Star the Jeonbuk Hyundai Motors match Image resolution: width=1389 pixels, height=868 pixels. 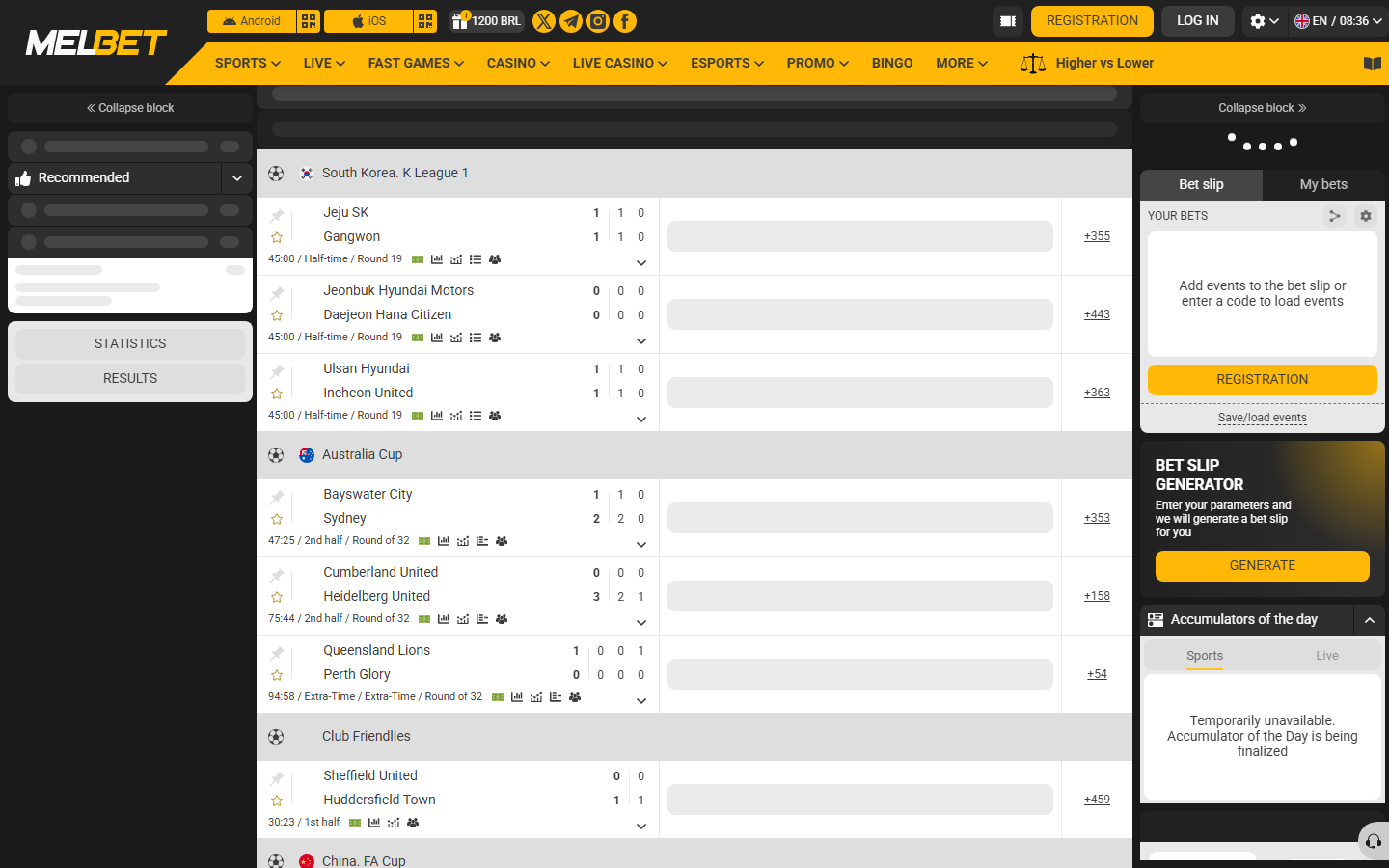point(277,315)
